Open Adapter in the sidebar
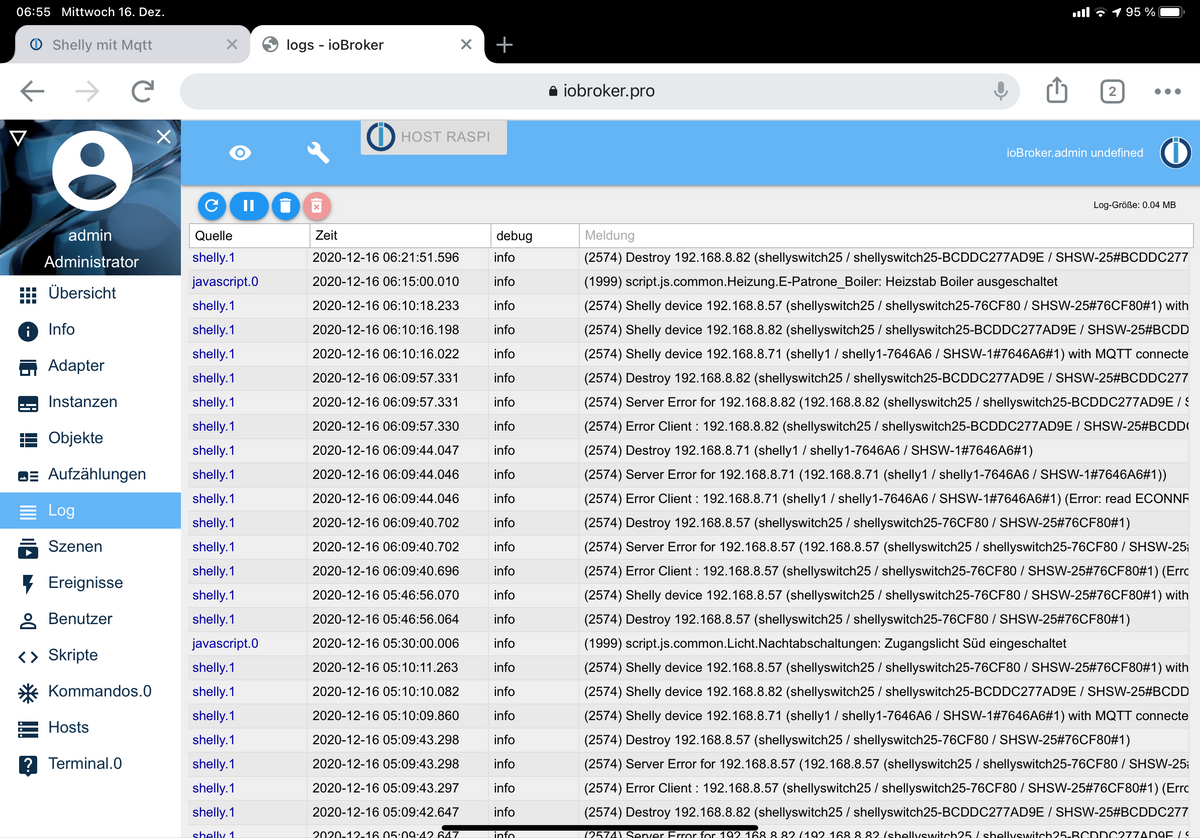The width and height of the screenshot is (1200, 838). click(90, 365)
